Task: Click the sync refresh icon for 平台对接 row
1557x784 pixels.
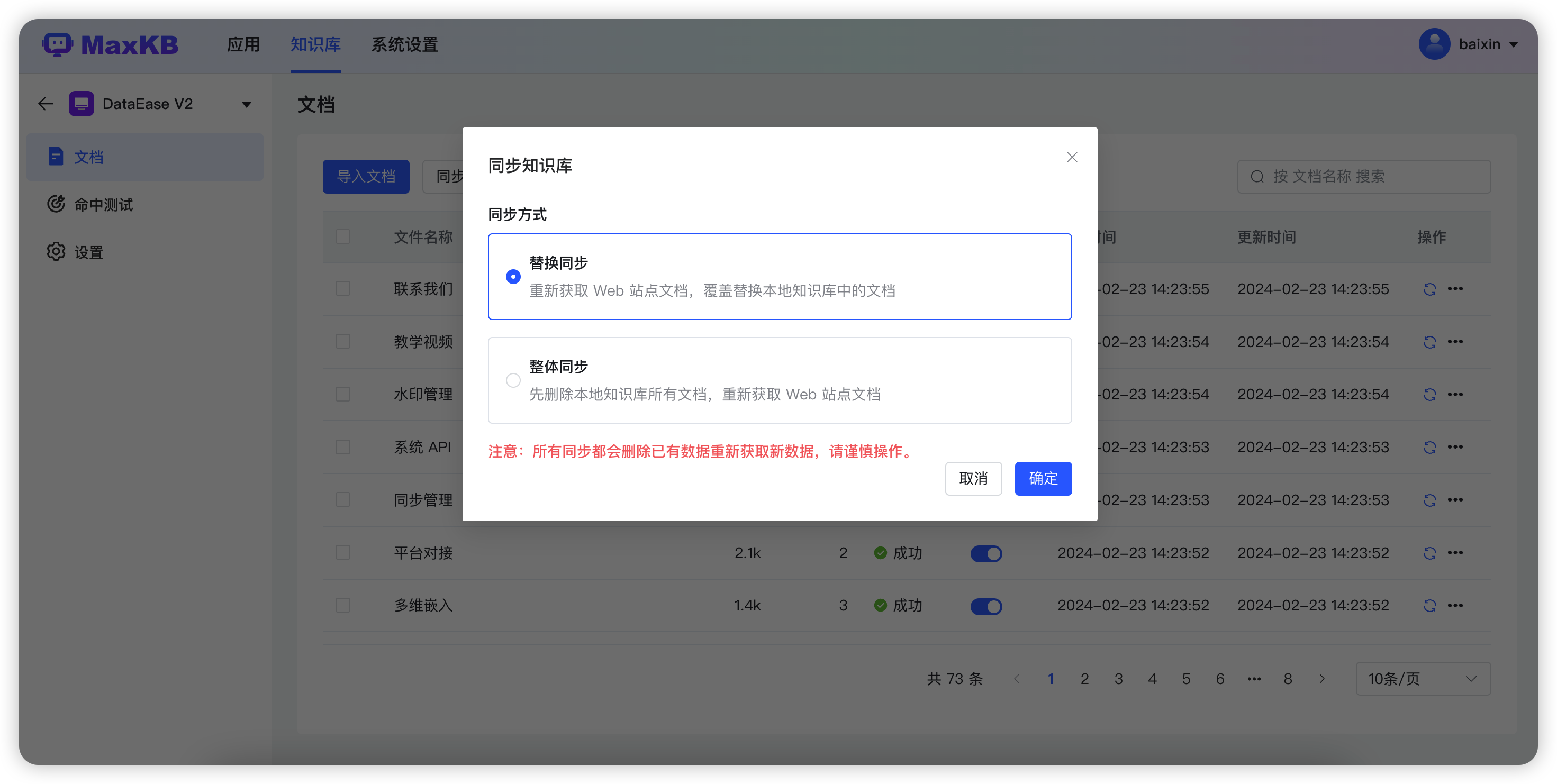Action: (x=1429, y=553)
